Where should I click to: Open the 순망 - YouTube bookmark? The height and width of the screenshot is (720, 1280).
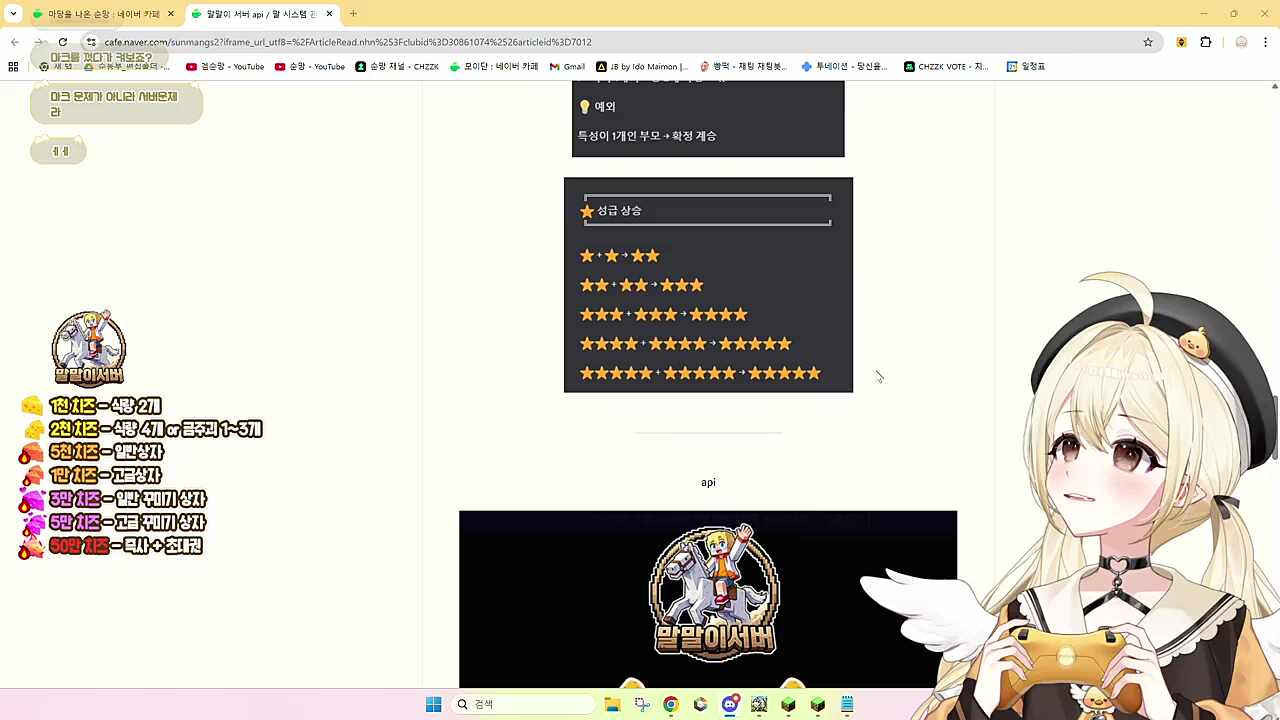pos(310,67)
